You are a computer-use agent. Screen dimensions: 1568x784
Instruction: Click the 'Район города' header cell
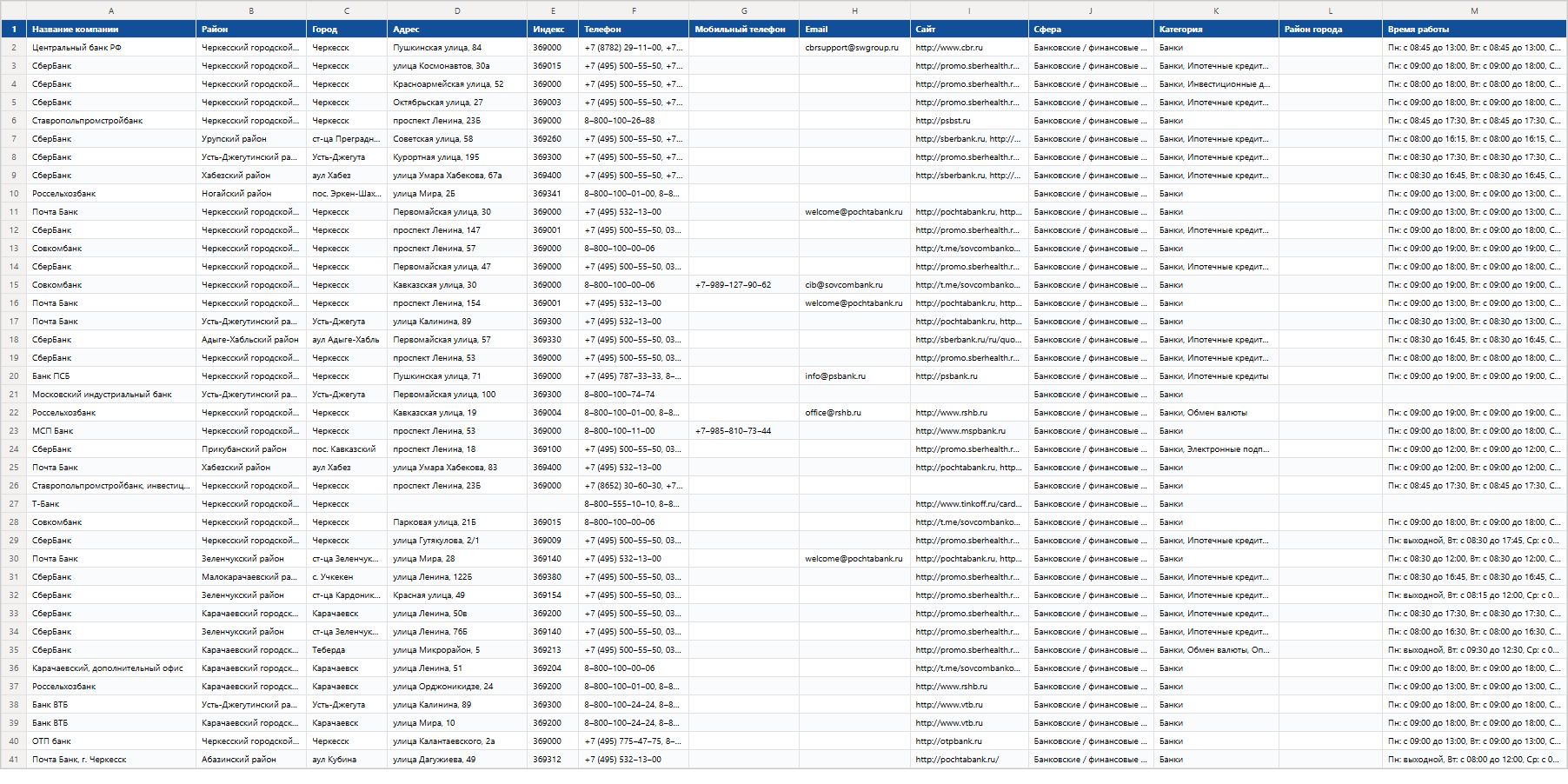[1331, 30]
